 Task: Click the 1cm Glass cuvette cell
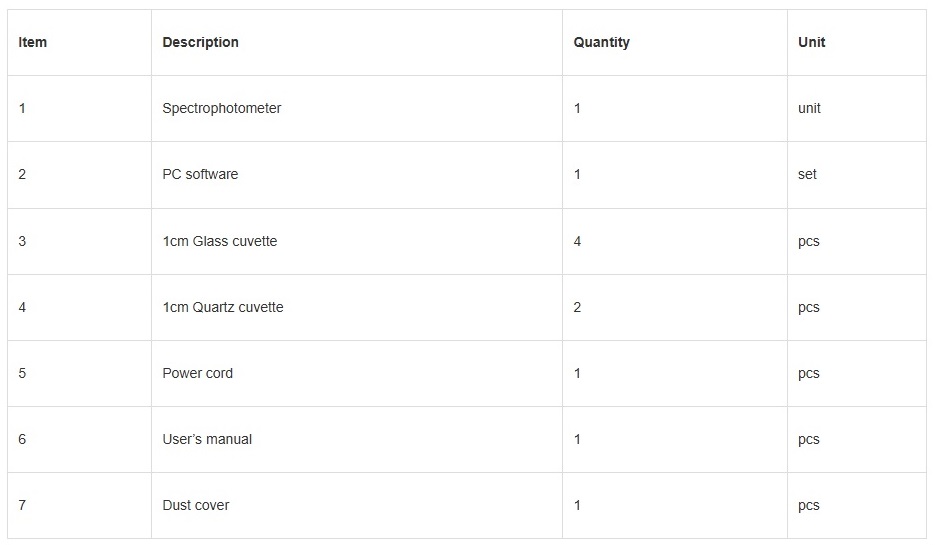coord(219,241)
